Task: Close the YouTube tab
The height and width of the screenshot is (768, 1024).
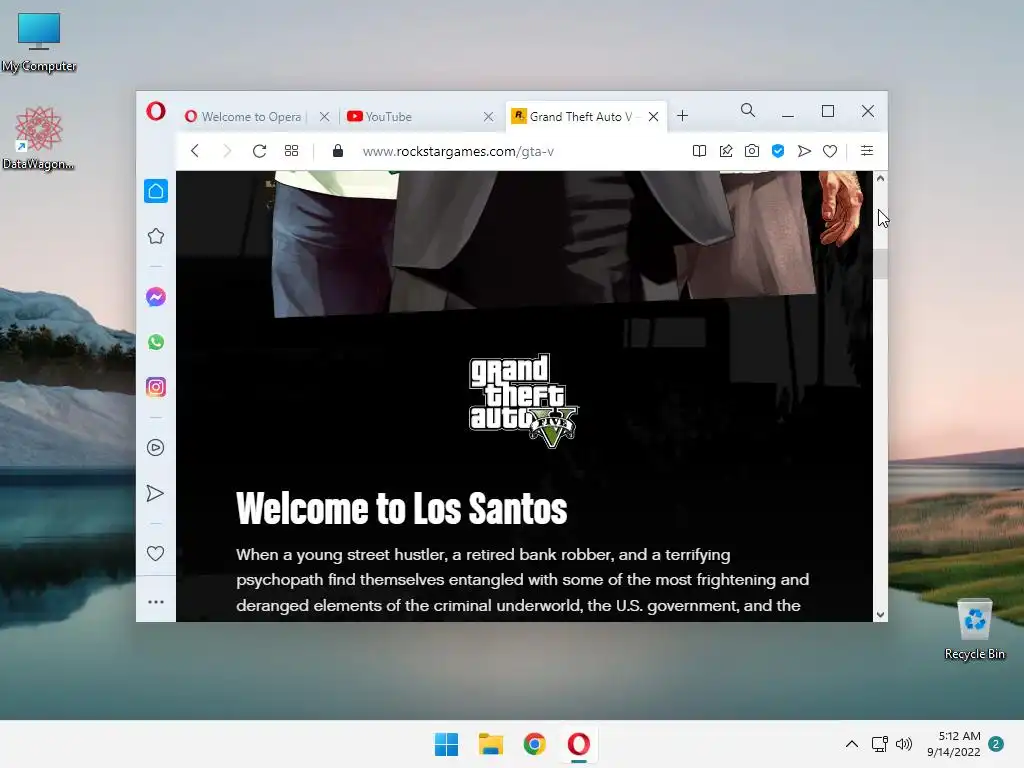Action: pos(488,116)
